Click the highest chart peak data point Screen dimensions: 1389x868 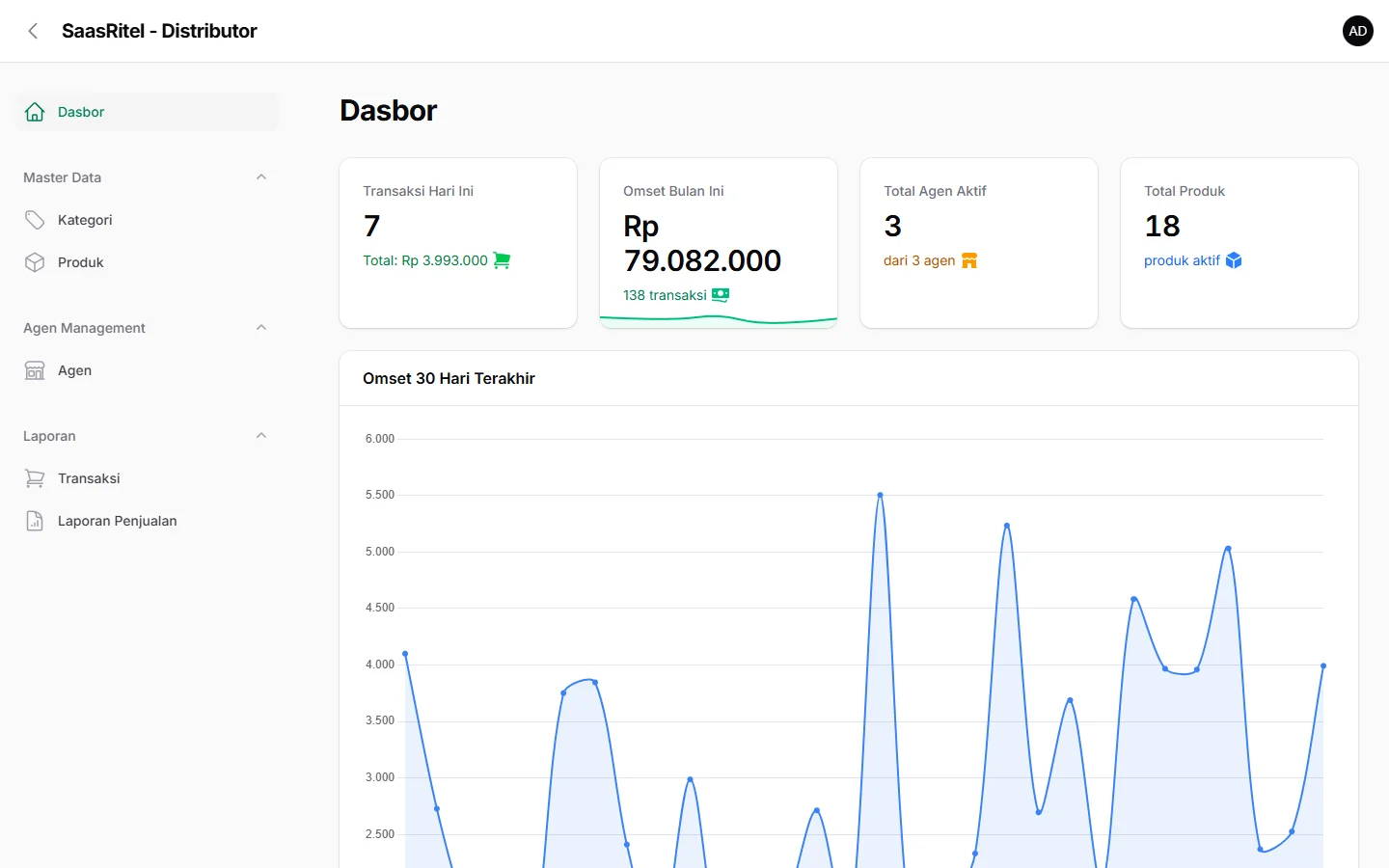coord(880,495)
